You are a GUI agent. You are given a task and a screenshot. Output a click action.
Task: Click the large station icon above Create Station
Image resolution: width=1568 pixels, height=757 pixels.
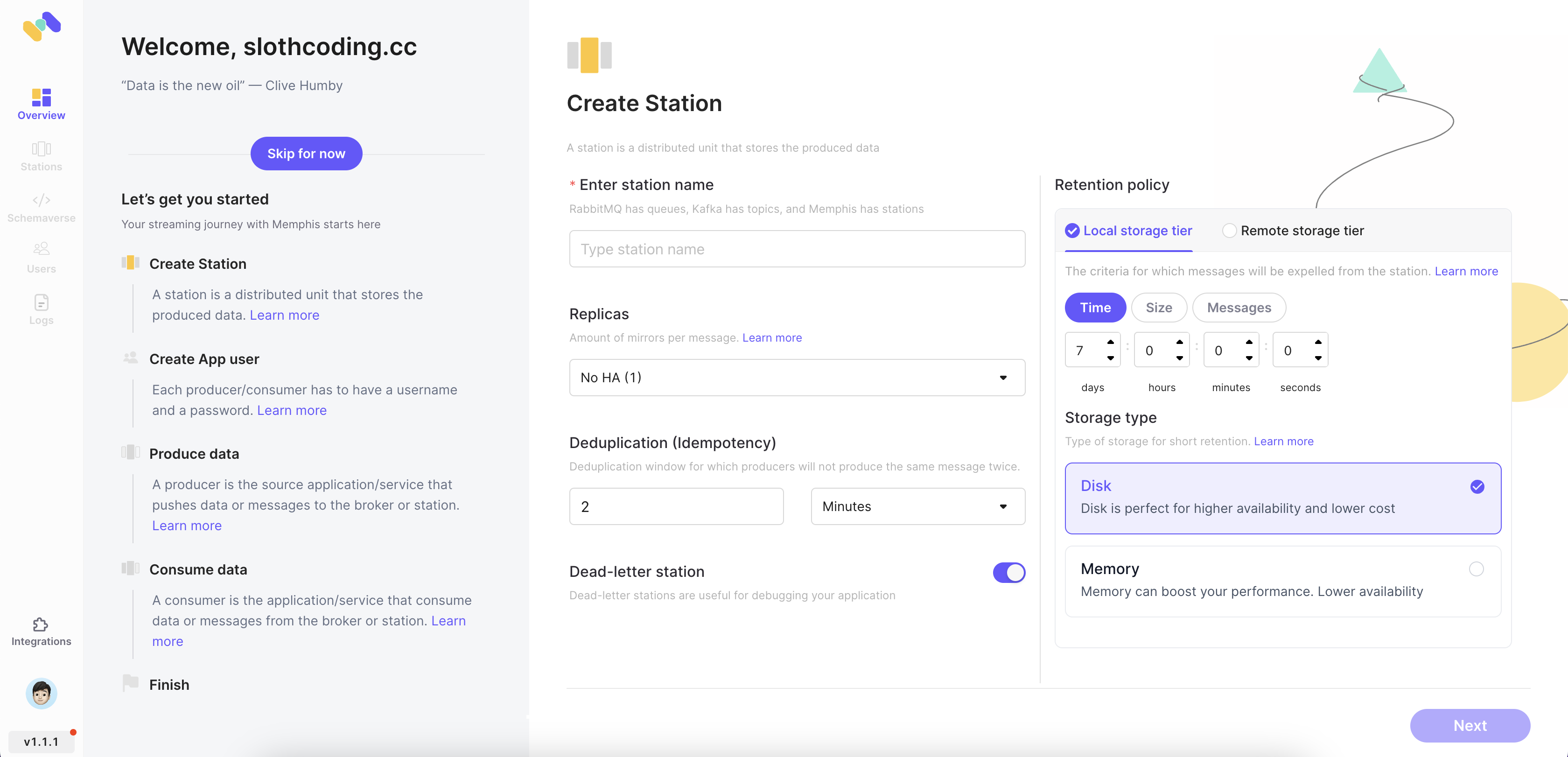pyautogui.click(x=589, y=56)
